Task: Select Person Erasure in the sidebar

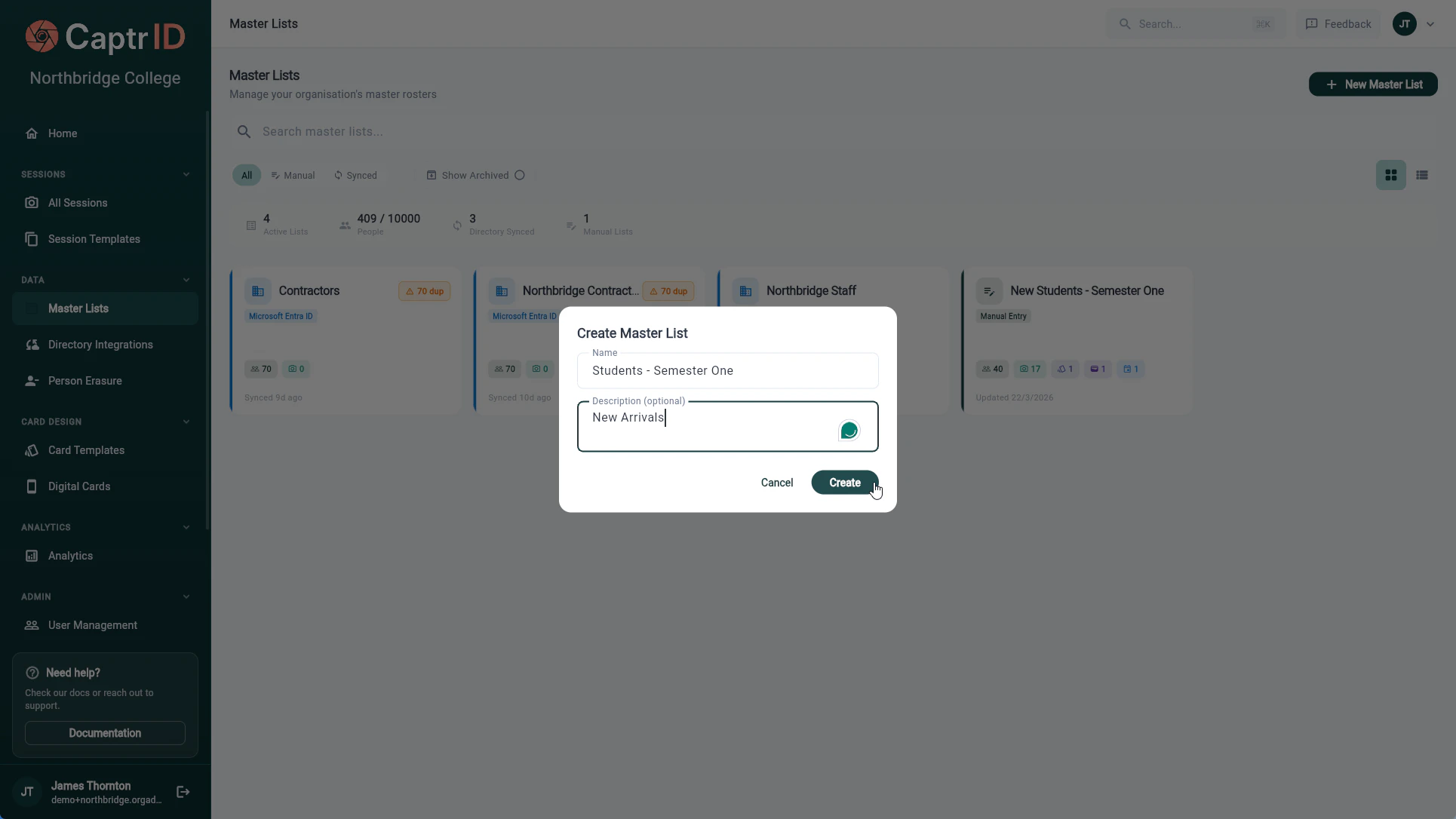Action: (x=85, y=381)
